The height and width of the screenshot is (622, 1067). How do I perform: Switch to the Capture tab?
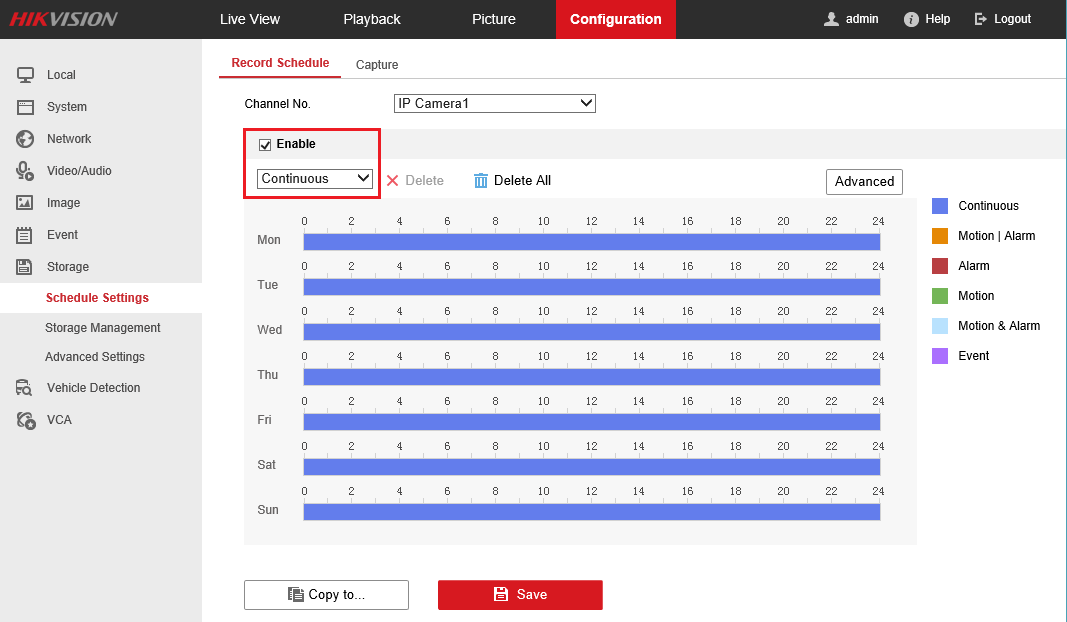(377, 65)
